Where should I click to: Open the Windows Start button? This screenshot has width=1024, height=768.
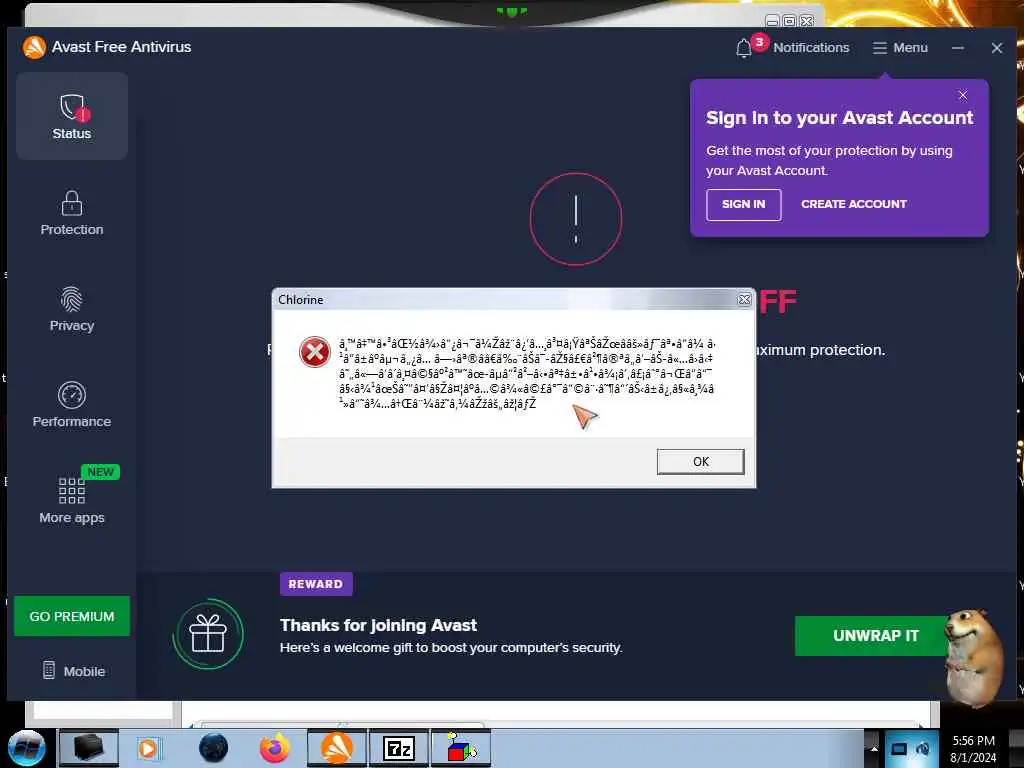27,748
